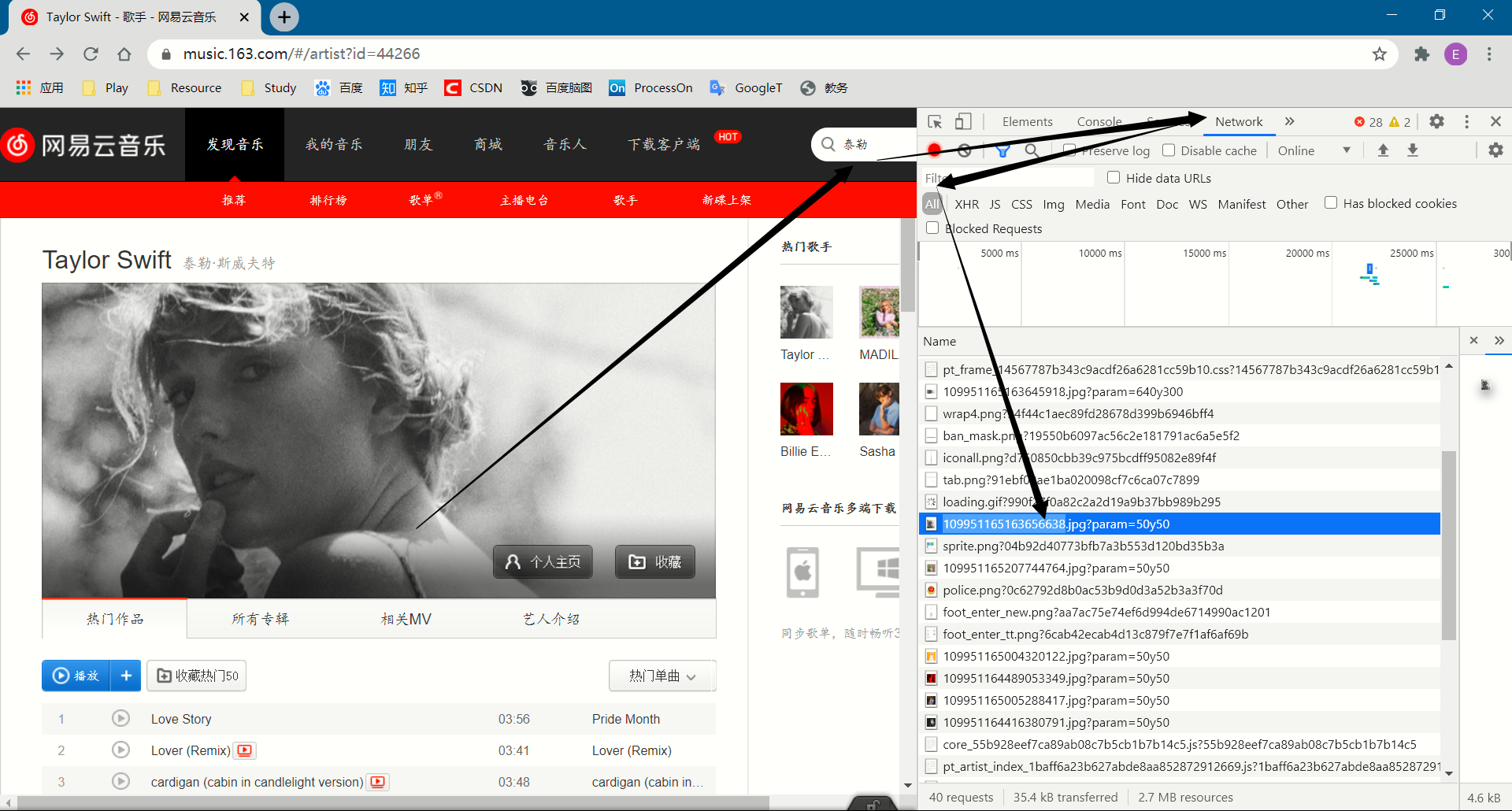Switch to the Network tab
Screen dimensions: 1512x811
1239,121
